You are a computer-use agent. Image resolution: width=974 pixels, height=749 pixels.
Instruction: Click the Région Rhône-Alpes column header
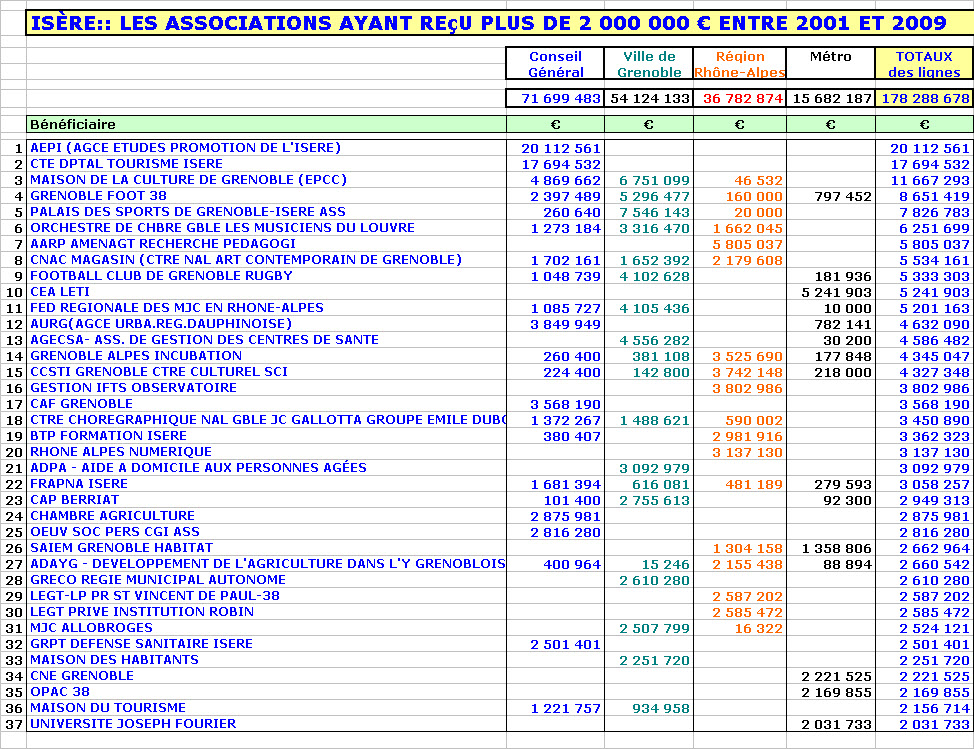[x=739, y=64]
